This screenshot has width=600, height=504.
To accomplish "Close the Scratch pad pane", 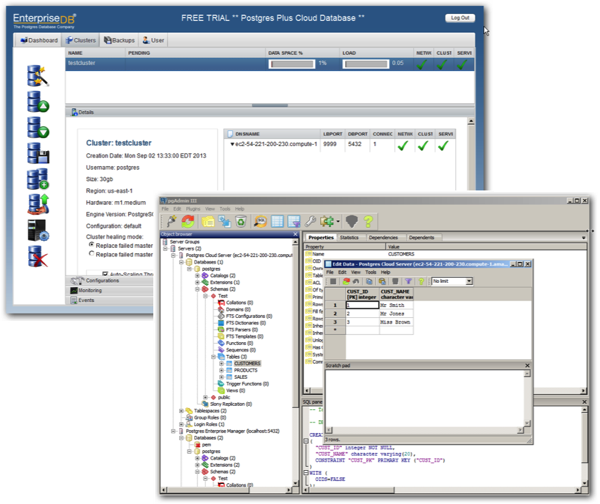I will tap(527, 365).
